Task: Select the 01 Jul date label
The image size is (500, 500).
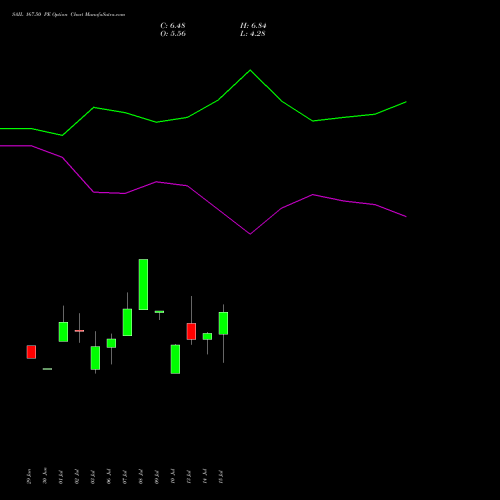Action: (61, 477)
